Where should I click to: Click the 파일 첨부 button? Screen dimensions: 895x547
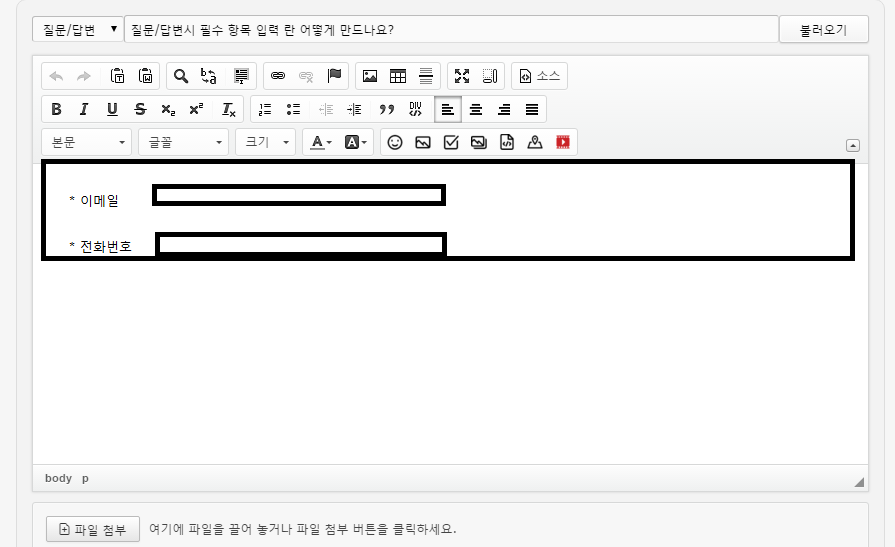pyautogui.click(x=93, y=529)
